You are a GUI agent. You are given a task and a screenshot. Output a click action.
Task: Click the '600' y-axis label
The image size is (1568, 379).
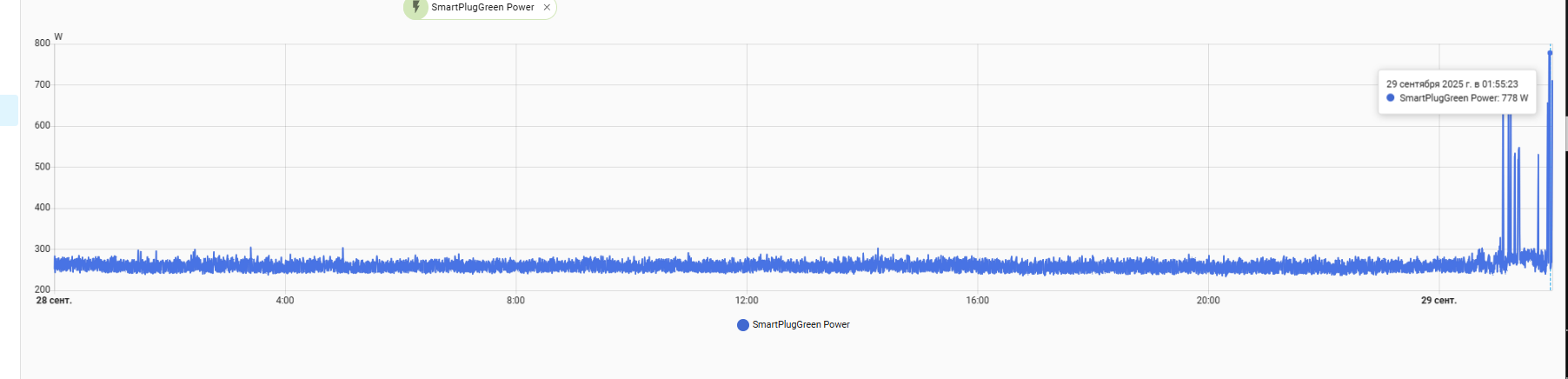pyautogui.click(x=42, y=126)
